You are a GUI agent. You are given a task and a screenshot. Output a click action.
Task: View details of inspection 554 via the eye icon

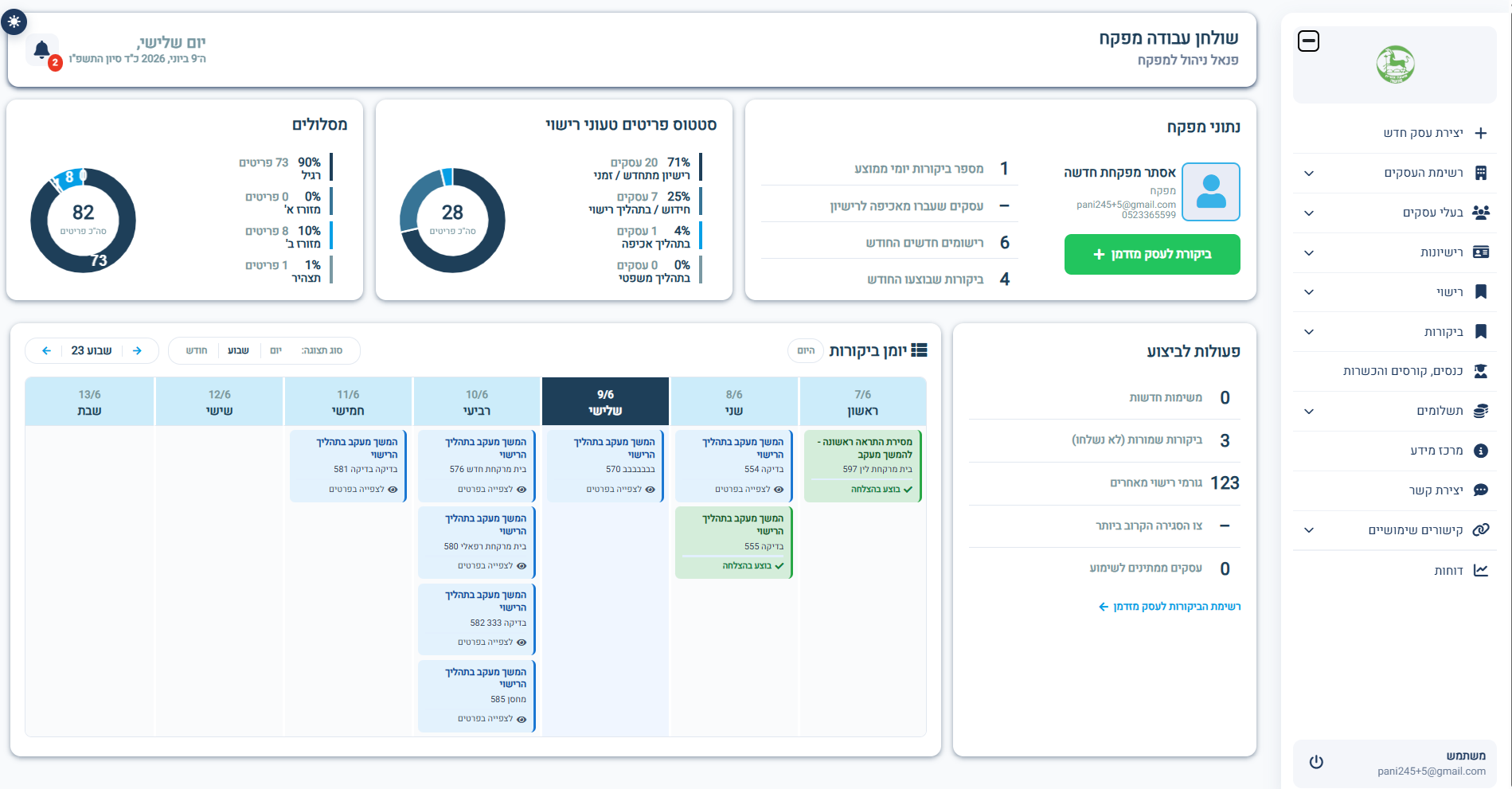tap(779, 490)
